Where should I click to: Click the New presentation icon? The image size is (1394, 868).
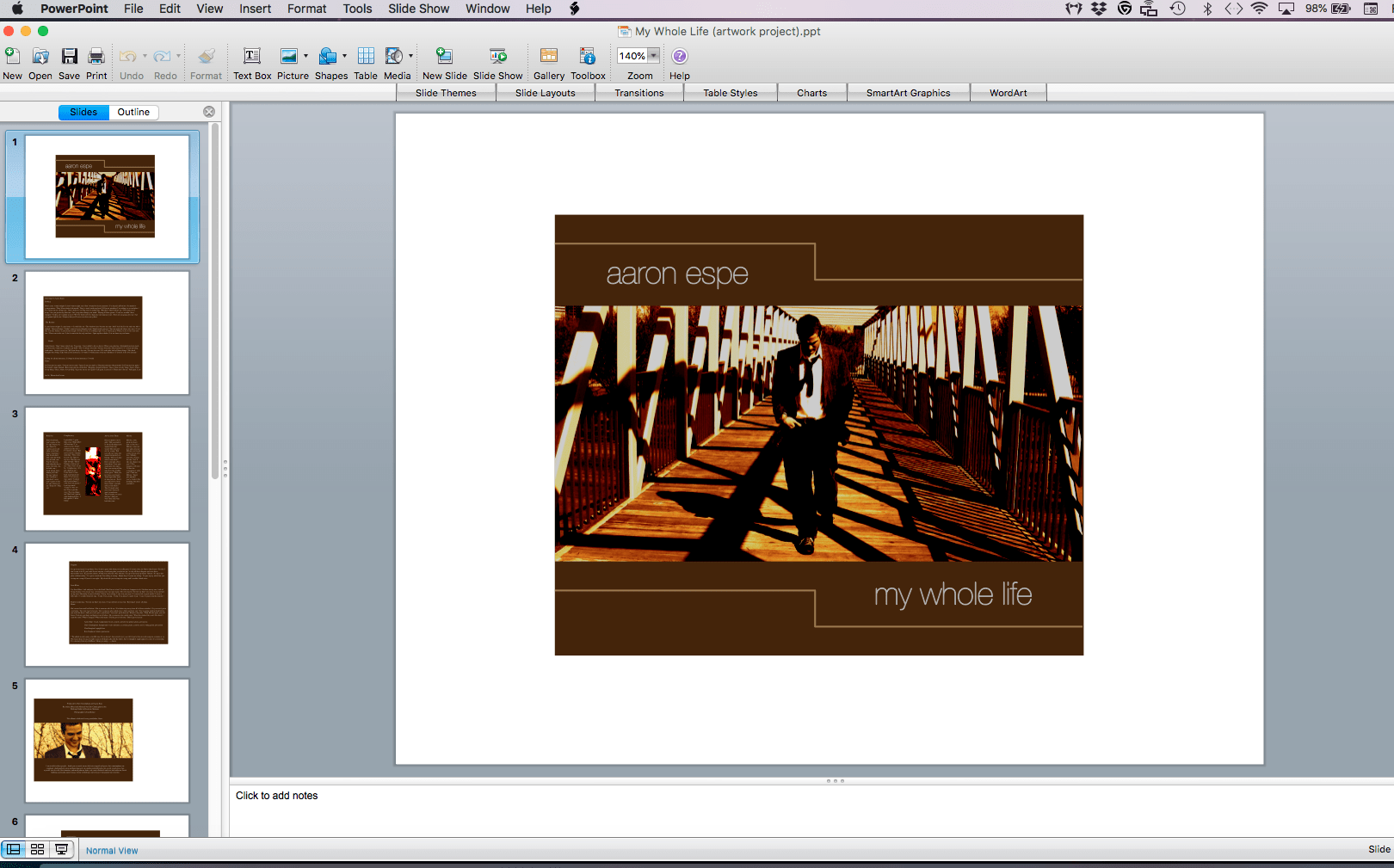[12, 56]
